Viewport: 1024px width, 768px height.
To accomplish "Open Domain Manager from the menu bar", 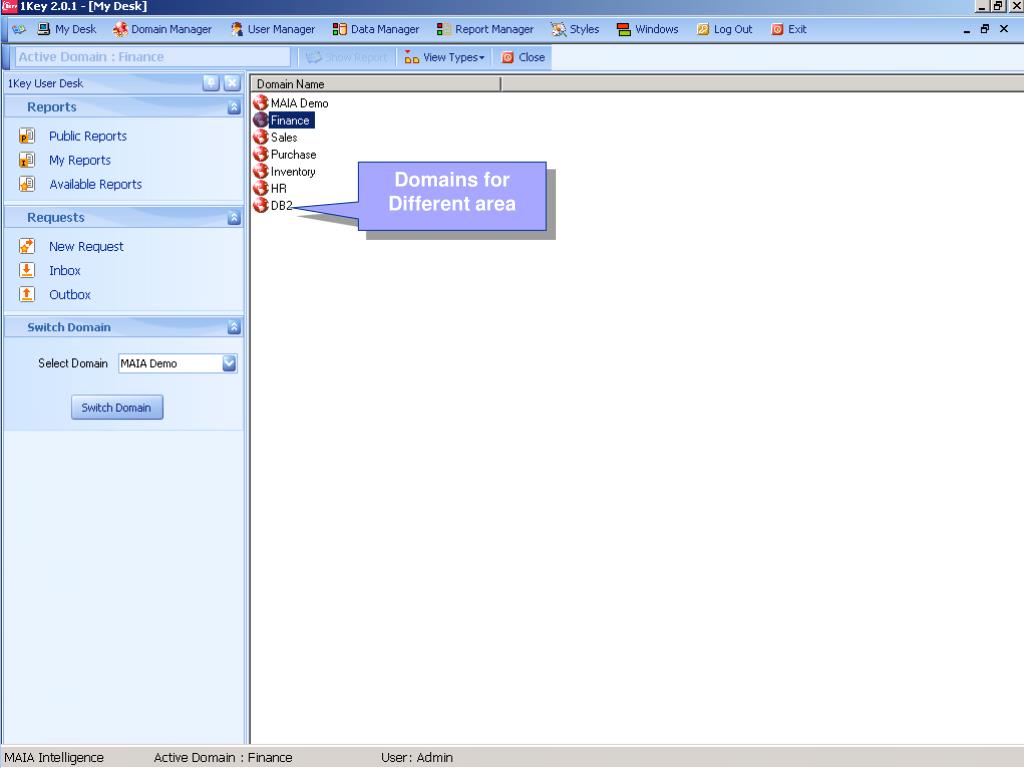I will (162, 29).
